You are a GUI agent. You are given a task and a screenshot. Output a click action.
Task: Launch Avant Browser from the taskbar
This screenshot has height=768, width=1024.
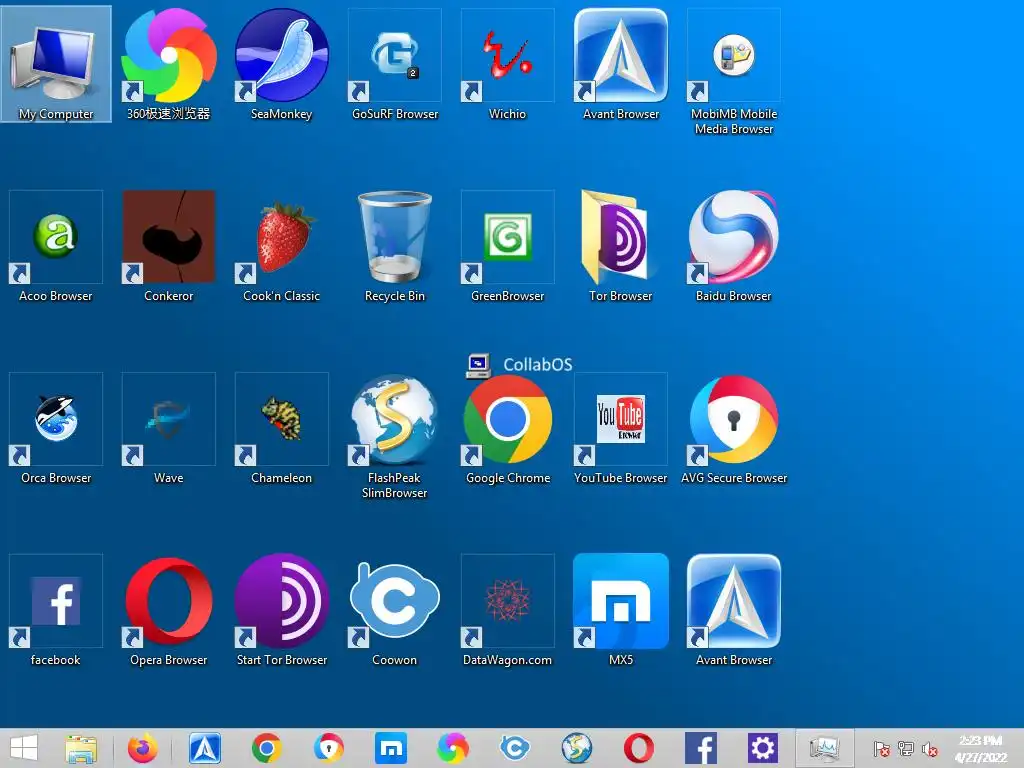pyautogui.click(x=205, y=748)
